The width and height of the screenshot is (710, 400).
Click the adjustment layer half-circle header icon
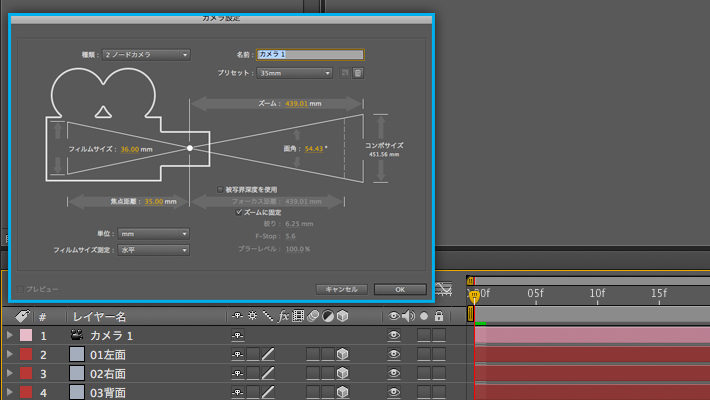click(328, 316)
